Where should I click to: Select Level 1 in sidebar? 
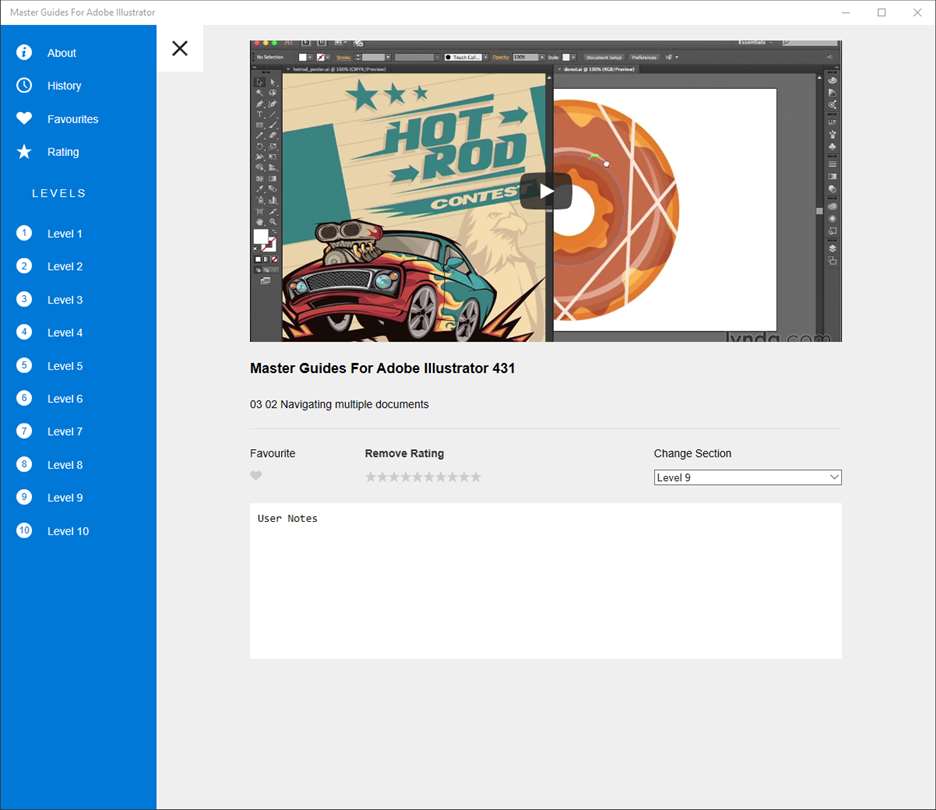[x=78, y=233]
